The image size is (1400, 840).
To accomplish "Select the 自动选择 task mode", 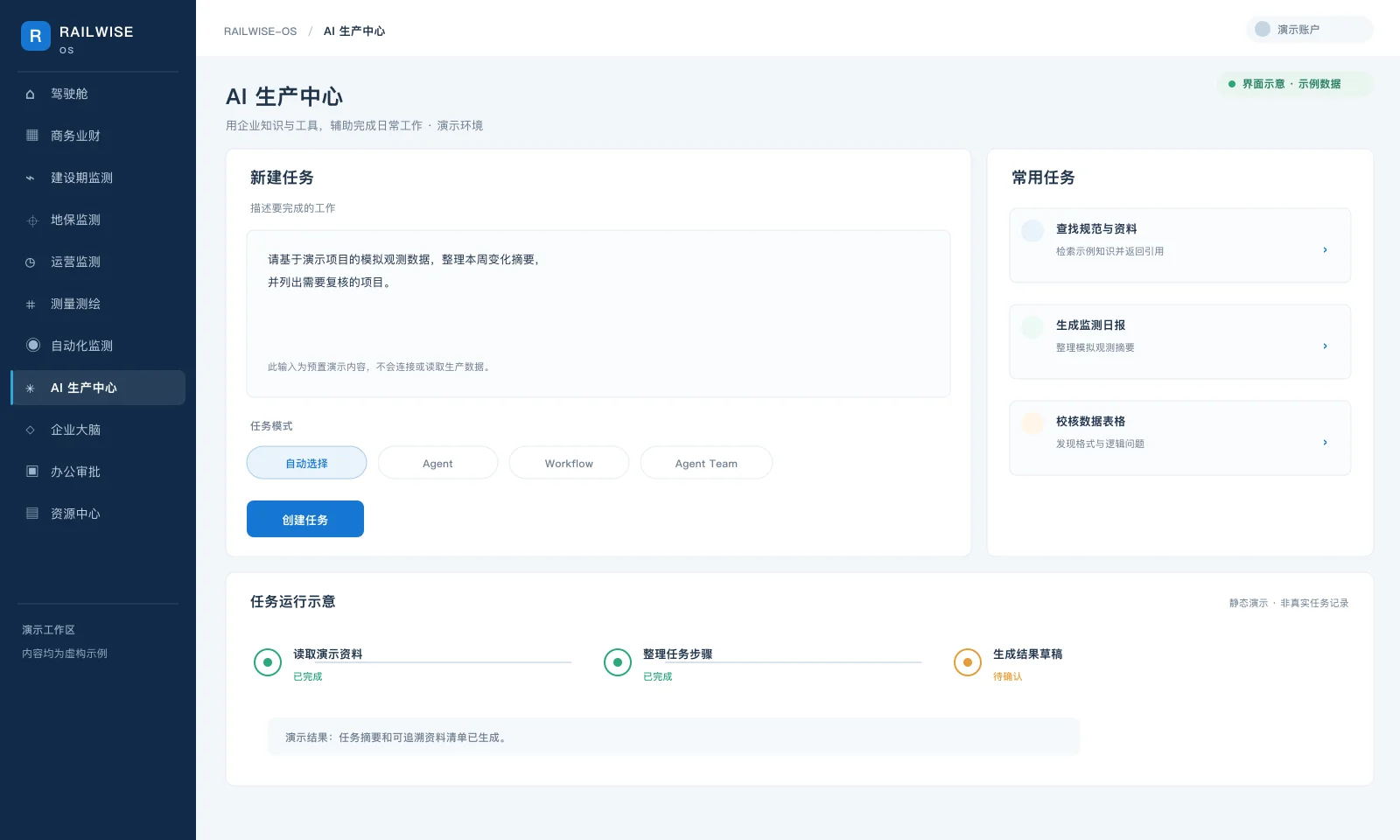I will 306,463.
